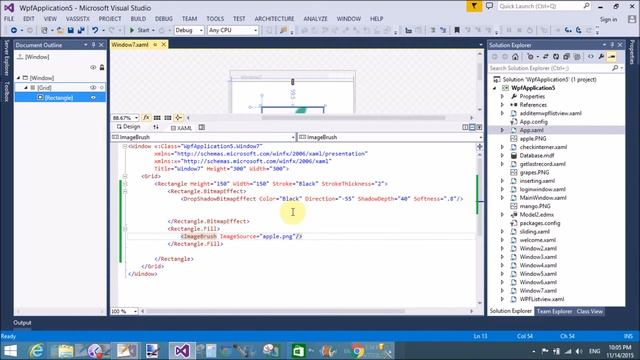Click the Start debugging button
Screen dimensions: 640x360
(x=140, y=30)
